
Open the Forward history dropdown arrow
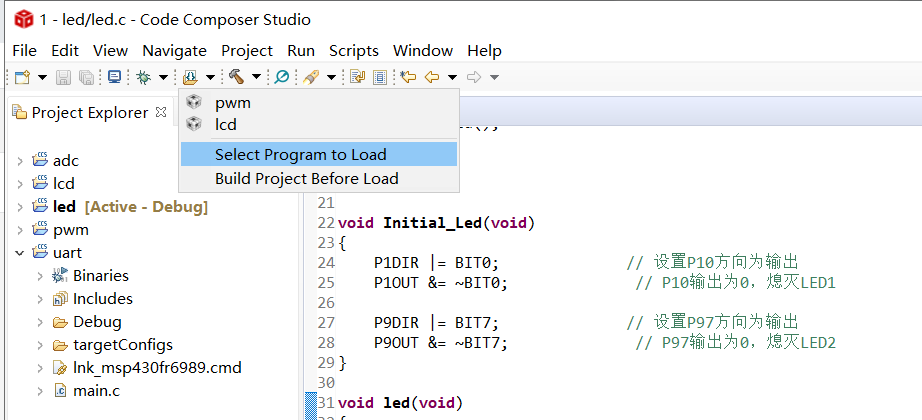point(495,77)
